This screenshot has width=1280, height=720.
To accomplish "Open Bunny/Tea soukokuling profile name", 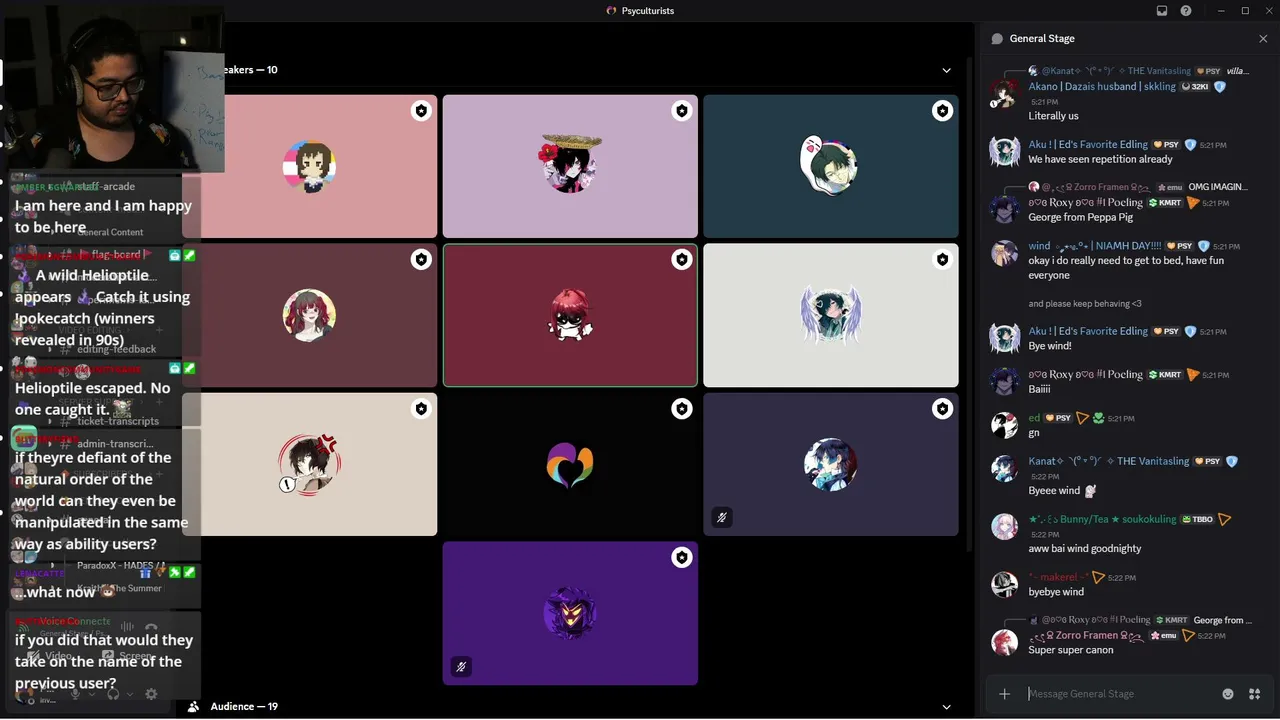I will pos(1102,520).
